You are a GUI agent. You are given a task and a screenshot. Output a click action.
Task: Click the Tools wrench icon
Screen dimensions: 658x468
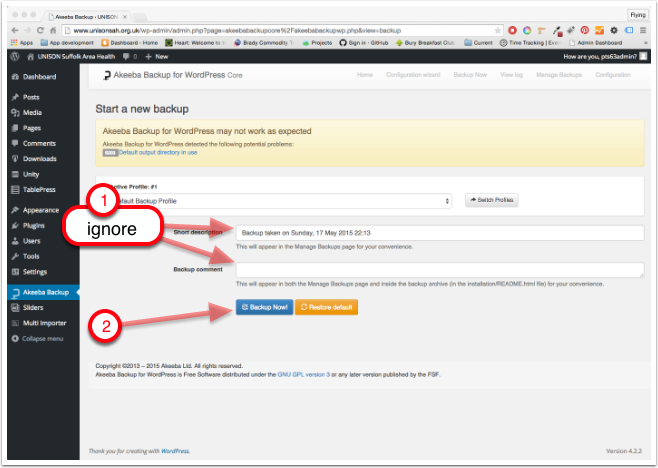click(x=16, y=256)
